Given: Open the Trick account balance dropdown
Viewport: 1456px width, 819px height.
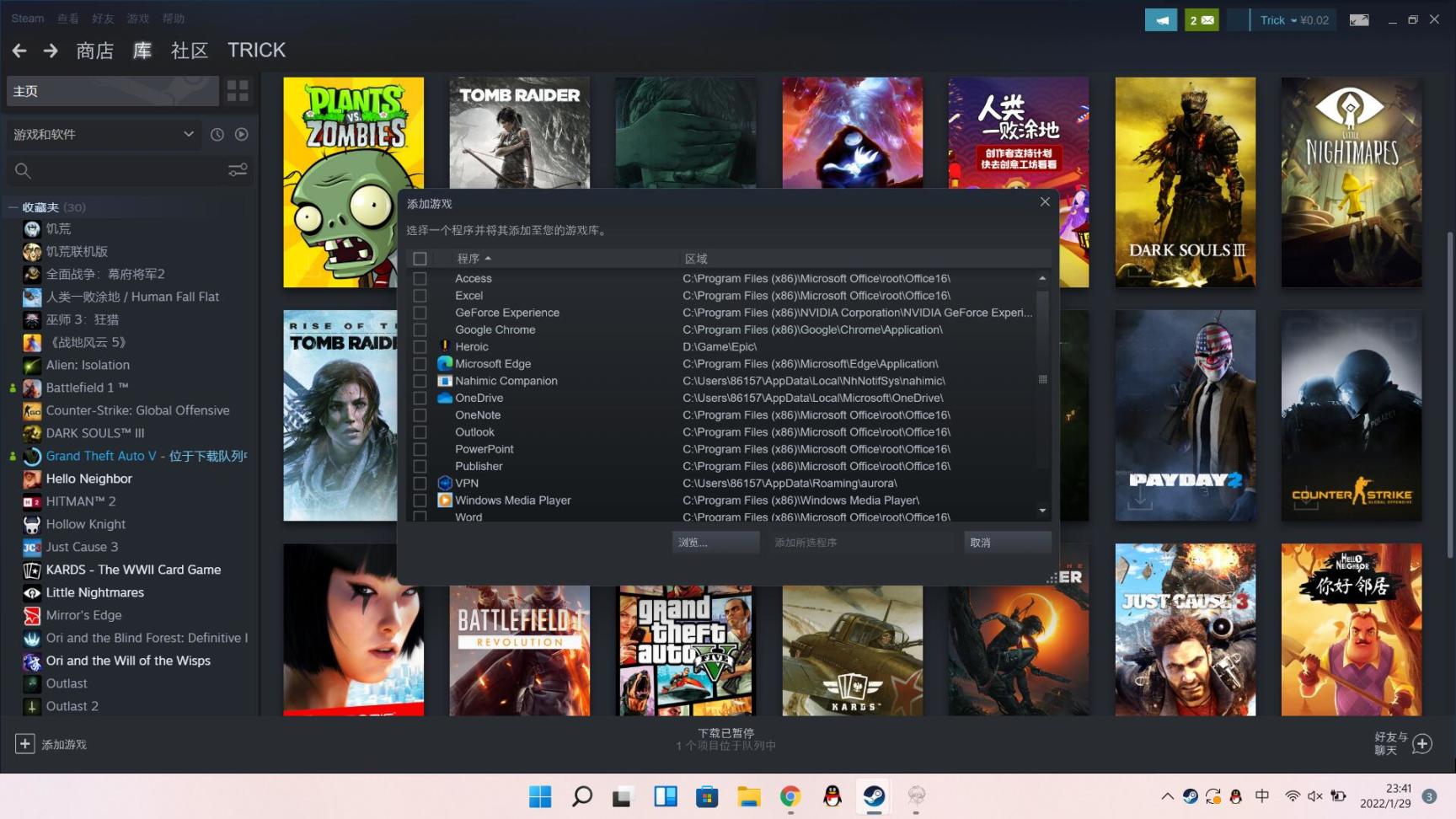Looking at the screenshot, I should click(x=1294, y=20).
